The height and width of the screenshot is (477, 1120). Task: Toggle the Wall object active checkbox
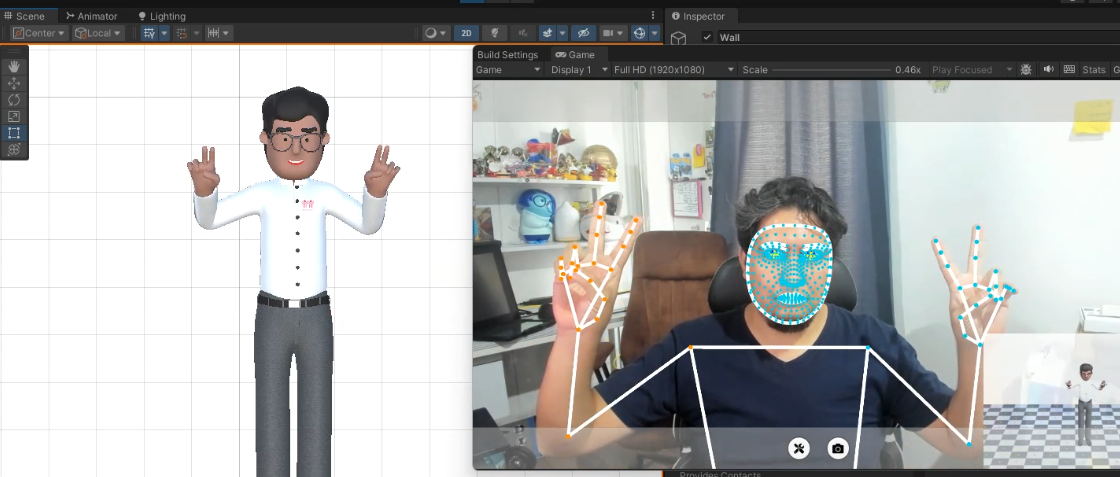tap(707, 38)
